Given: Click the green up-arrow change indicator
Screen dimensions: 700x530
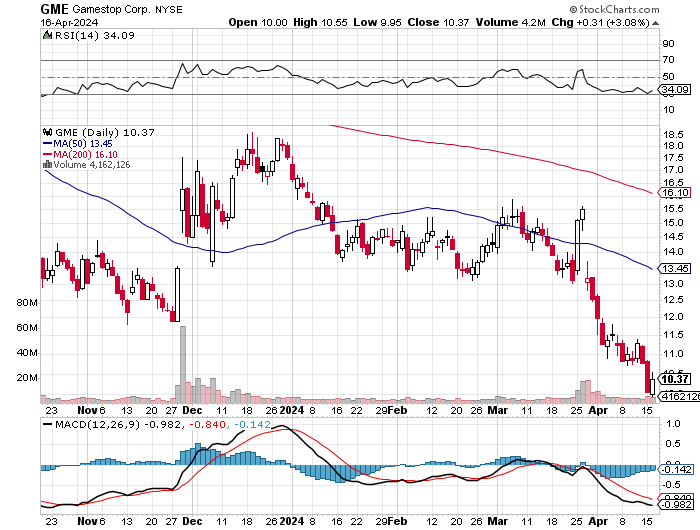Looking at the screenshot, I should [x=655, y=23].
